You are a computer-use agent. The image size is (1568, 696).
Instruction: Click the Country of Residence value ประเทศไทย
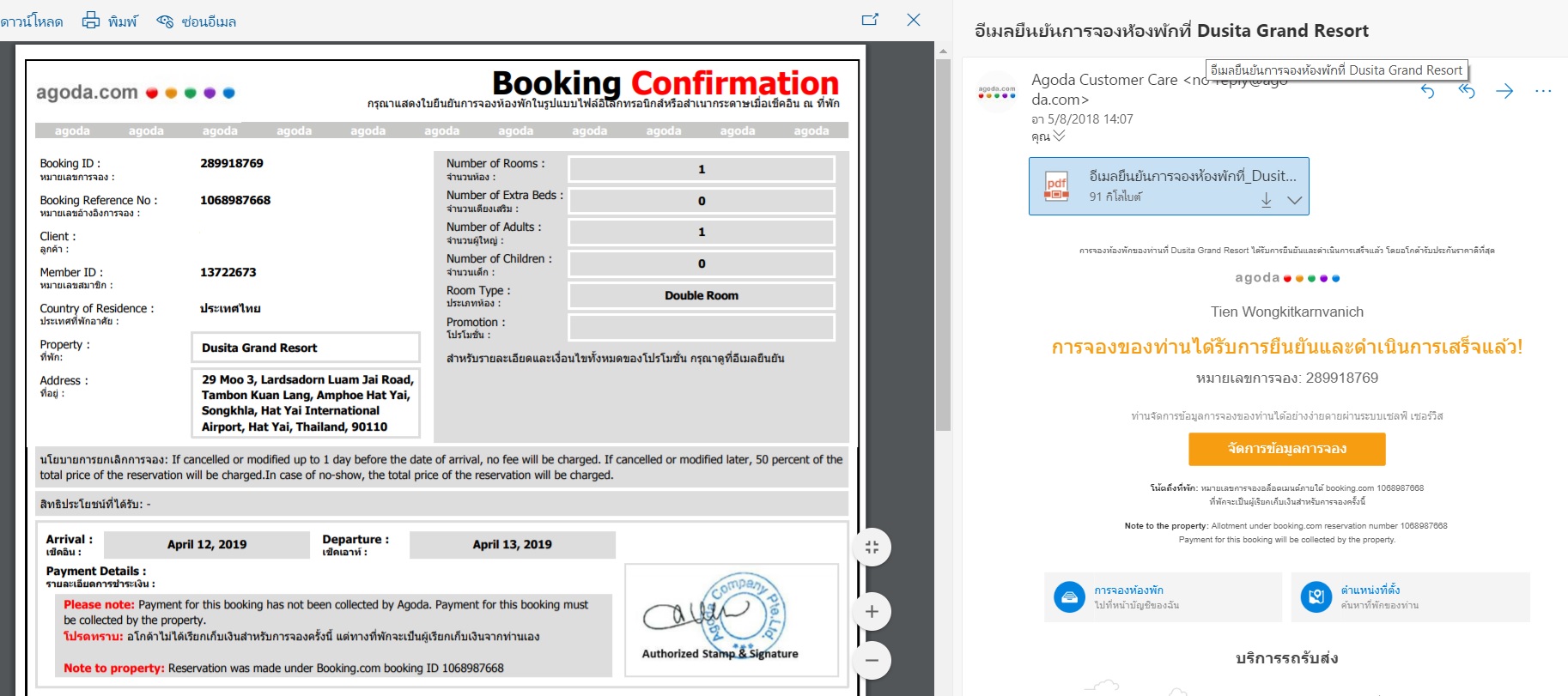pos(230,308)
